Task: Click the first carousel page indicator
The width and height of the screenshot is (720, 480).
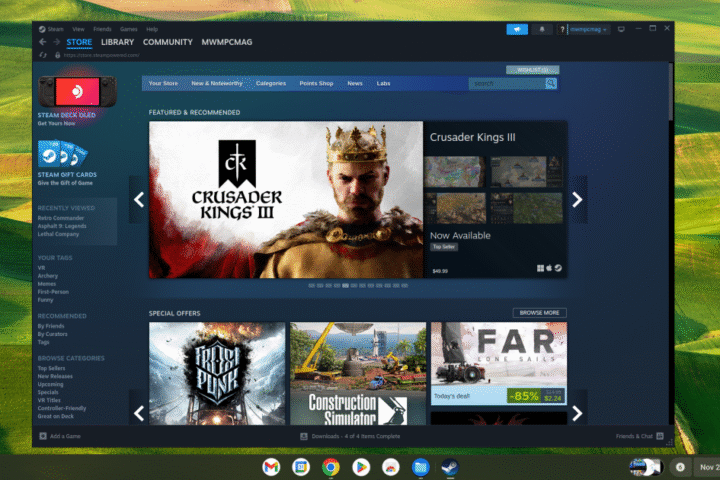Action: pos(311,286)
